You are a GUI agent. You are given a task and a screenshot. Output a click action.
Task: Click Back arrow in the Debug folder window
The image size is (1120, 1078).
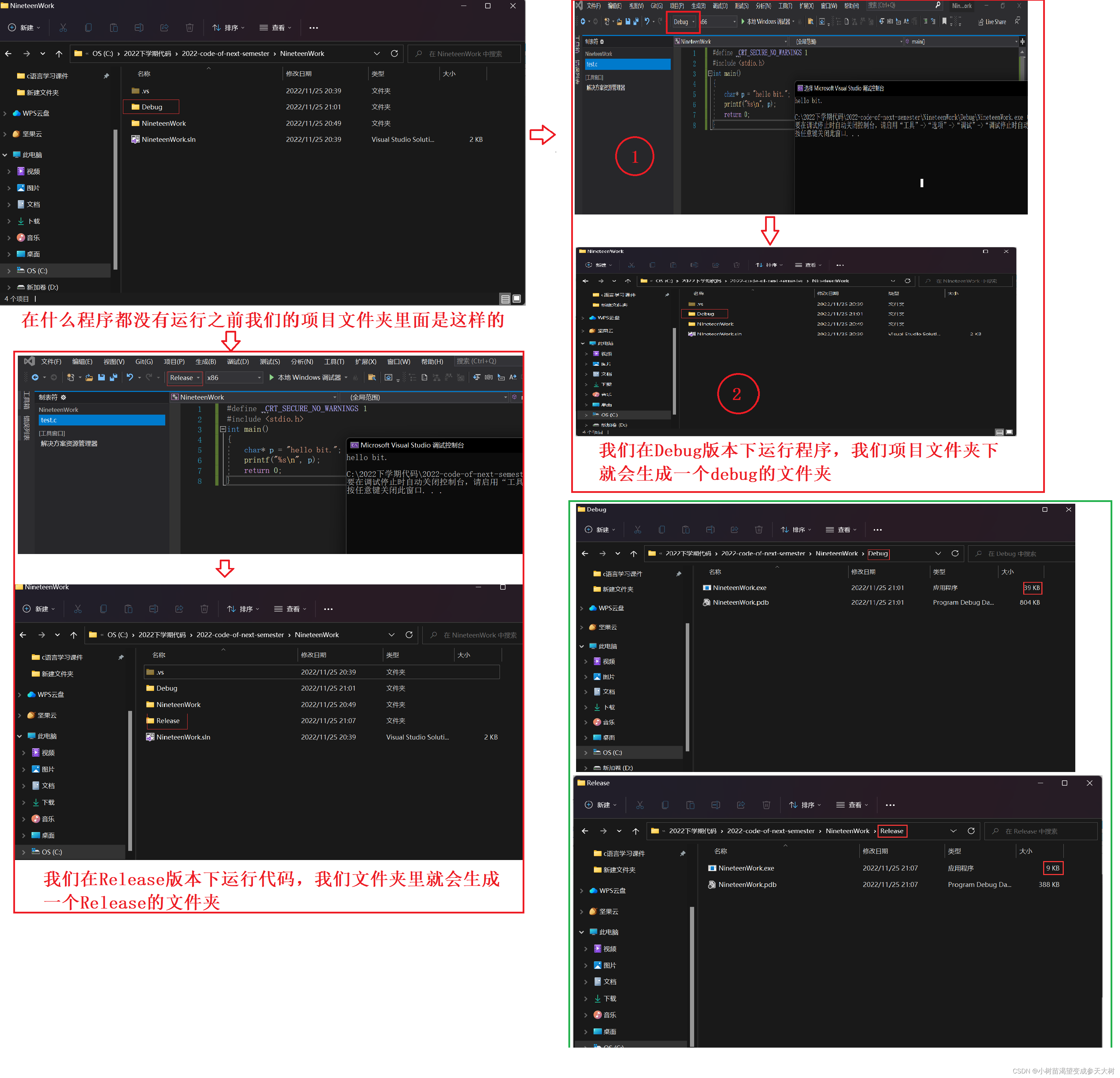584,554
